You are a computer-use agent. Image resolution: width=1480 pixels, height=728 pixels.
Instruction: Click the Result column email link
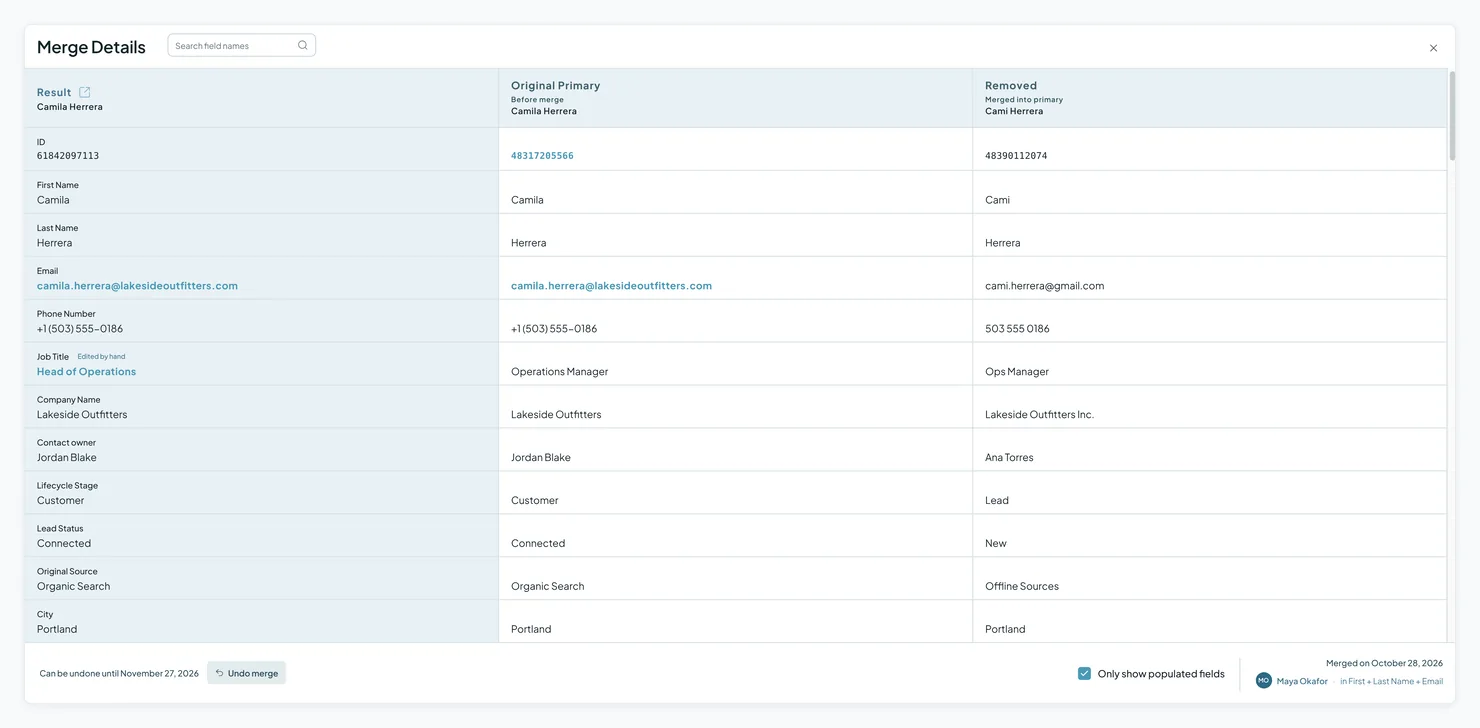click(137, 286)
